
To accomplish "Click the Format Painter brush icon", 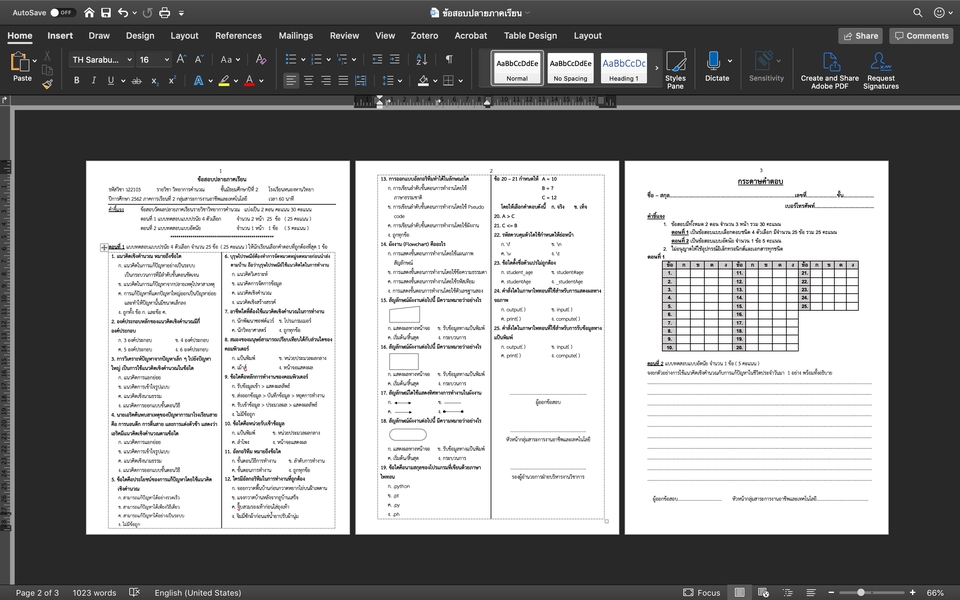I will click(47, 84).
